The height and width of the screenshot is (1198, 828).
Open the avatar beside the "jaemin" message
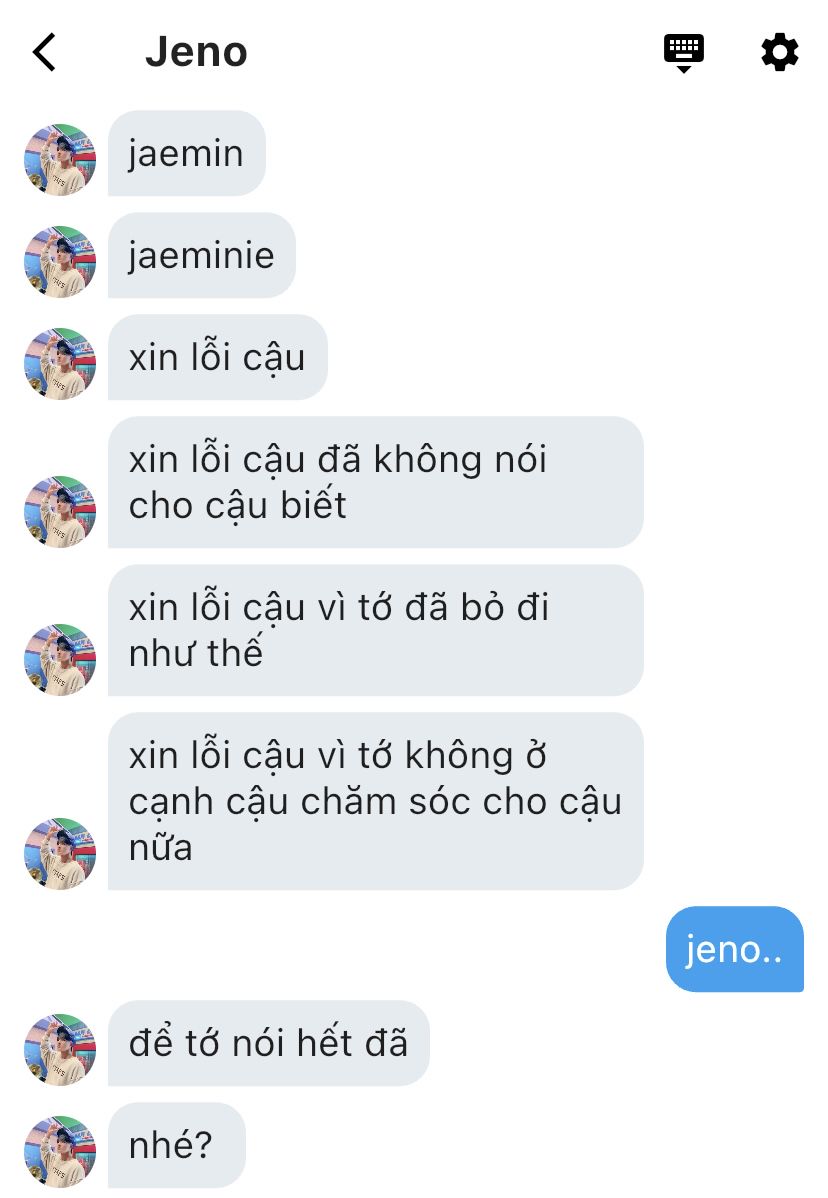[x=60, y=160]
